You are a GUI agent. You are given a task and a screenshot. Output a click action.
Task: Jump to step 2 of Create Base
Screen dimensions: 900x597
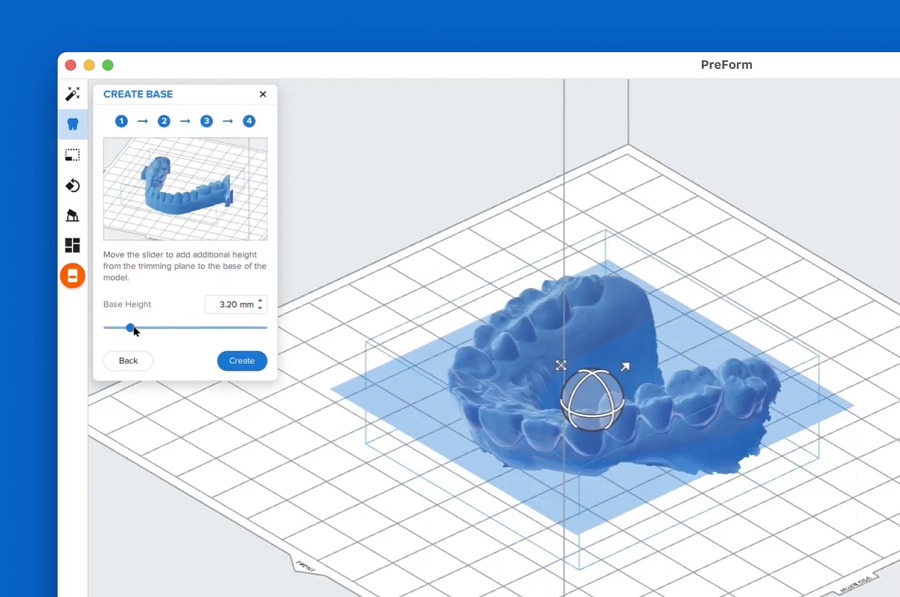(164, 121)
